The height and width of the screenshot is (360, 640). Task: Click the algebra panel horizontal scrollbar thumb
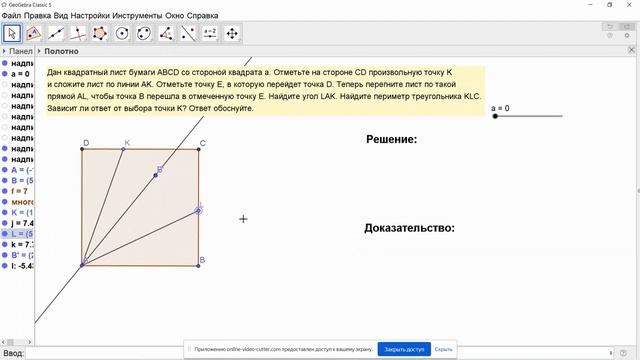[x=11, y=342]
